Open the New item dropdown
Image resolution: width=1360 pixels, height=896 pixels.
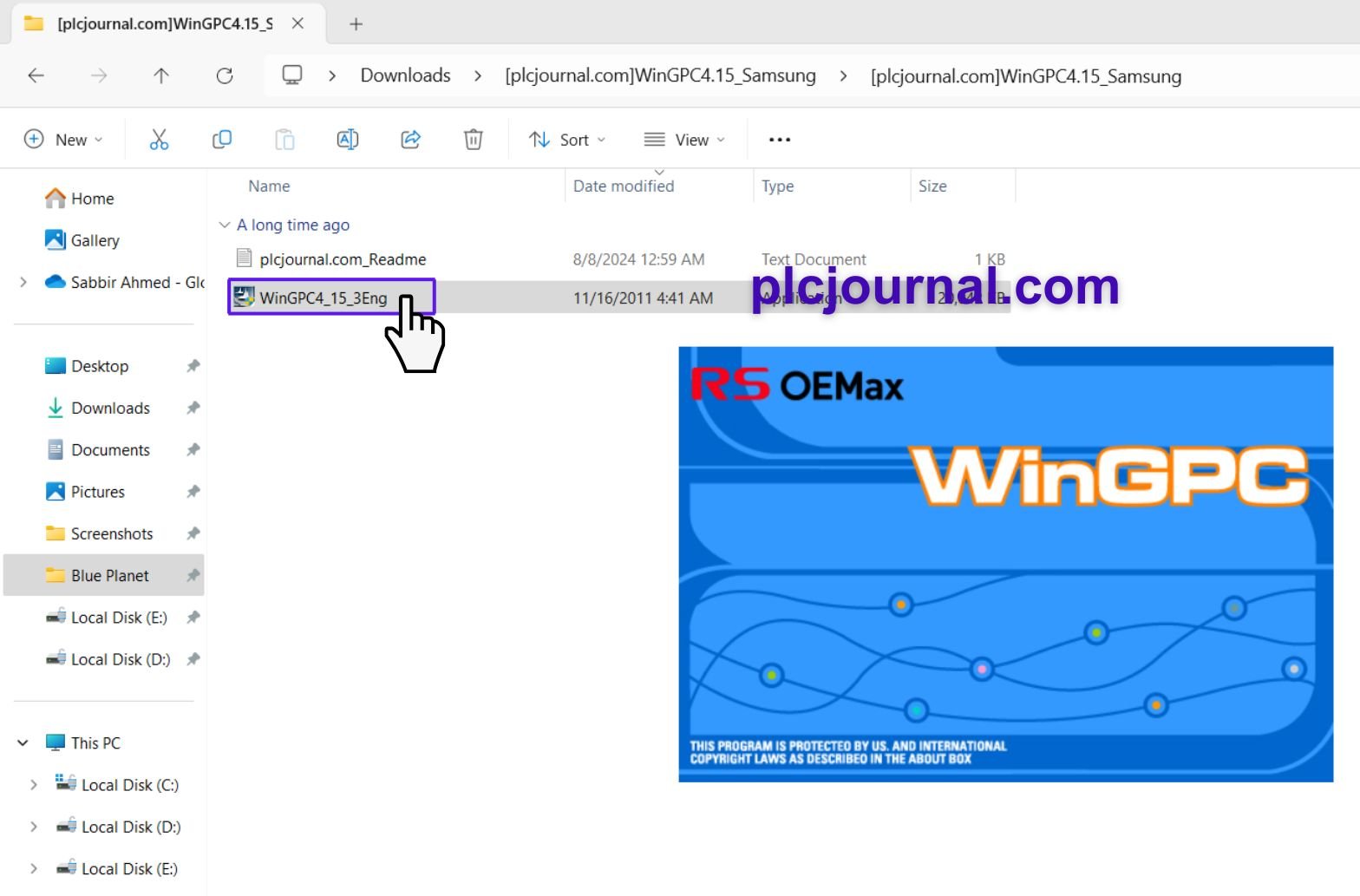63,140
